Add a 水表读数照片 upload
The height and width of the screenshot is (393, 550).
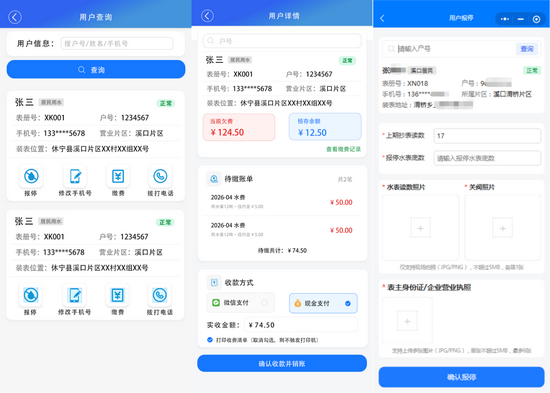[420, 228]
